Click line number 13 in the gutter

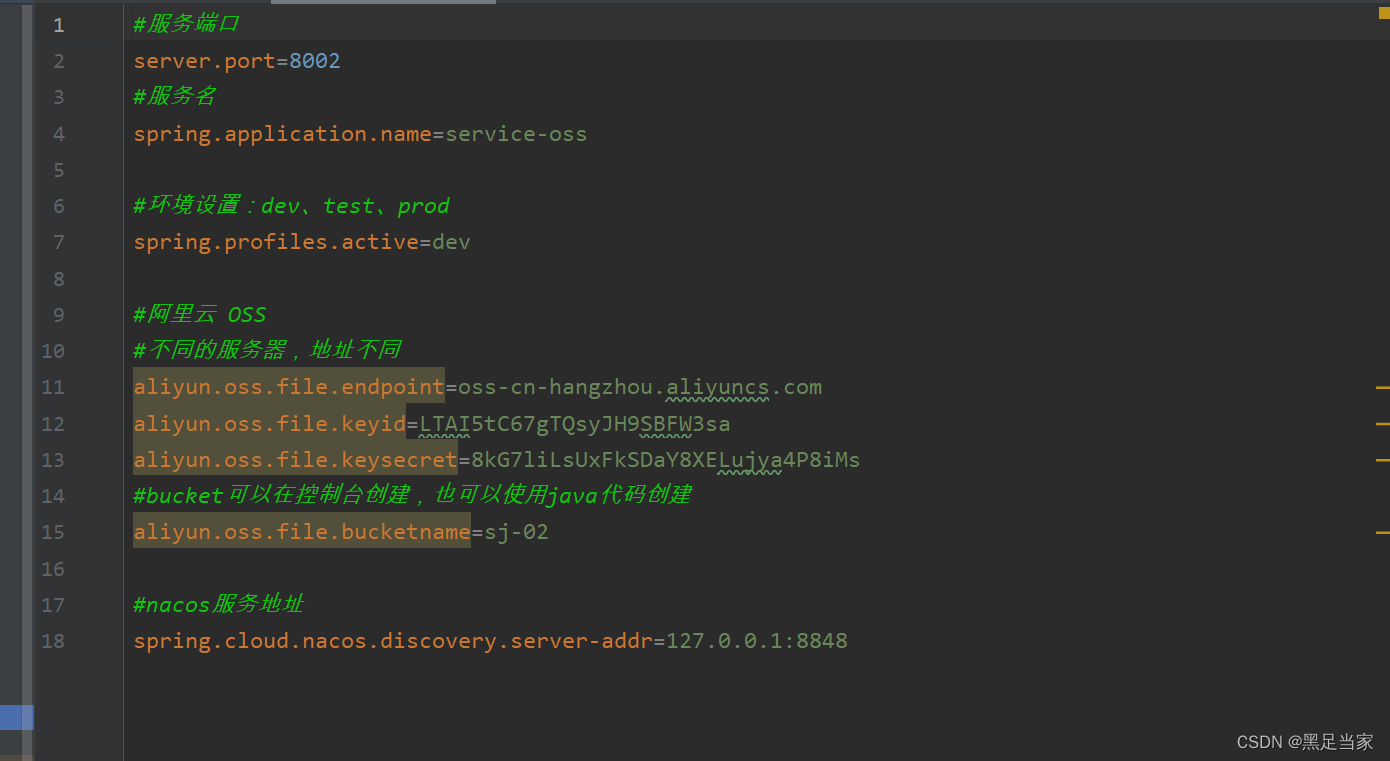tap(53, 460)
